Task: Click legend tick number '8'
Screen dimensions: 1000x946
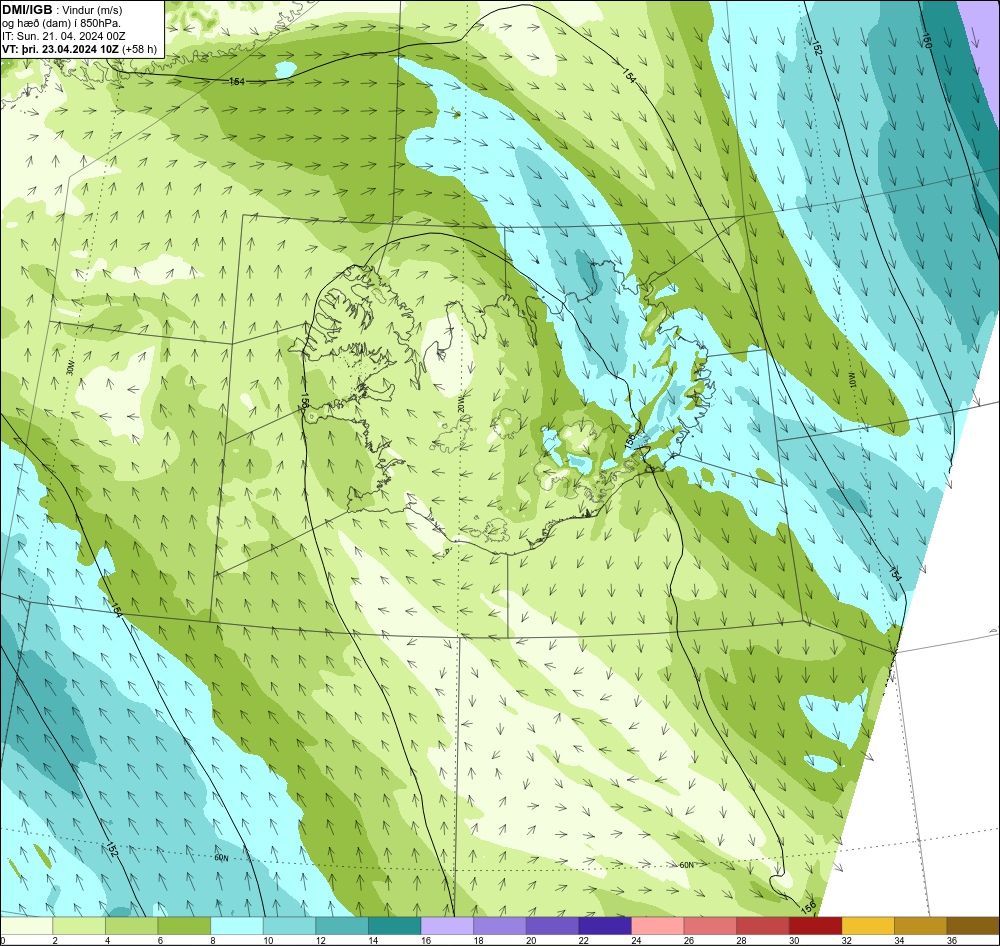Action: point(212,940)
